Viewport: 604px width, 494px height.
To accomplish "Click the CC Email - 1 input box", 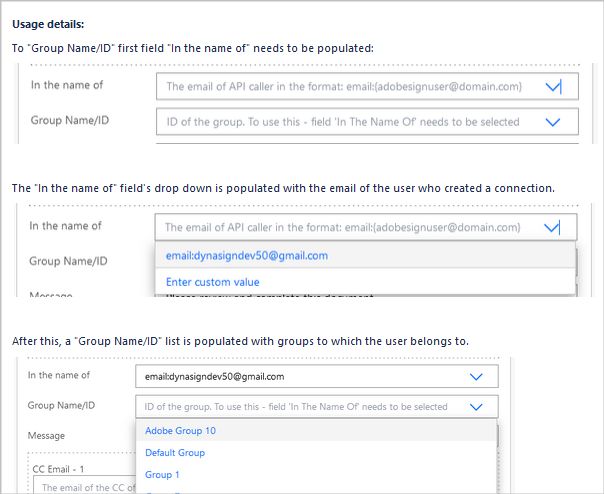I will (x=80, y=486).
